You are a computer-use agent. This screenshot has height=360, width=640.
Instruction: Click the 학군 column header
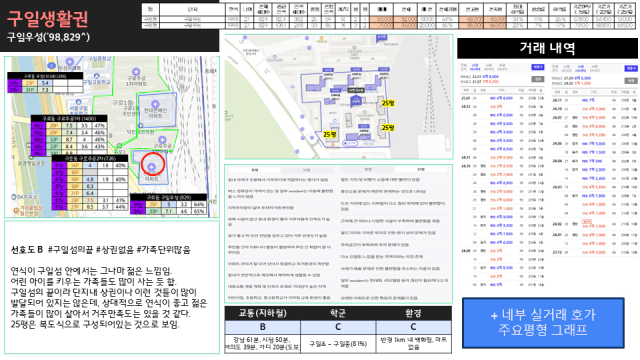[338, 313]
